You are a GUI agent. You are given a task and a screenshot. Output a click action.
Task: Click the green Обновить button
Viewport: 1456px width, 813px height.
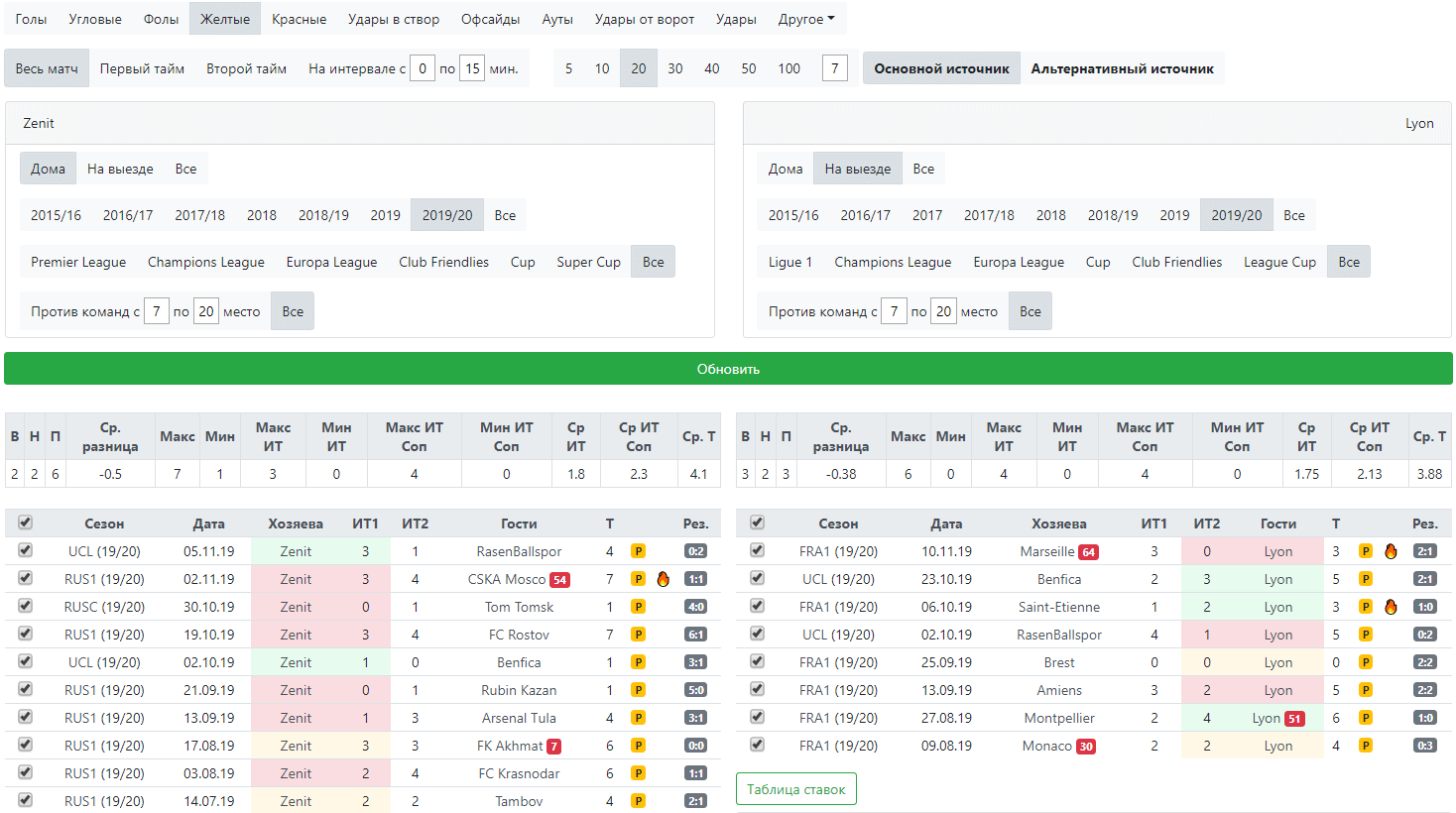pos(728,369)
